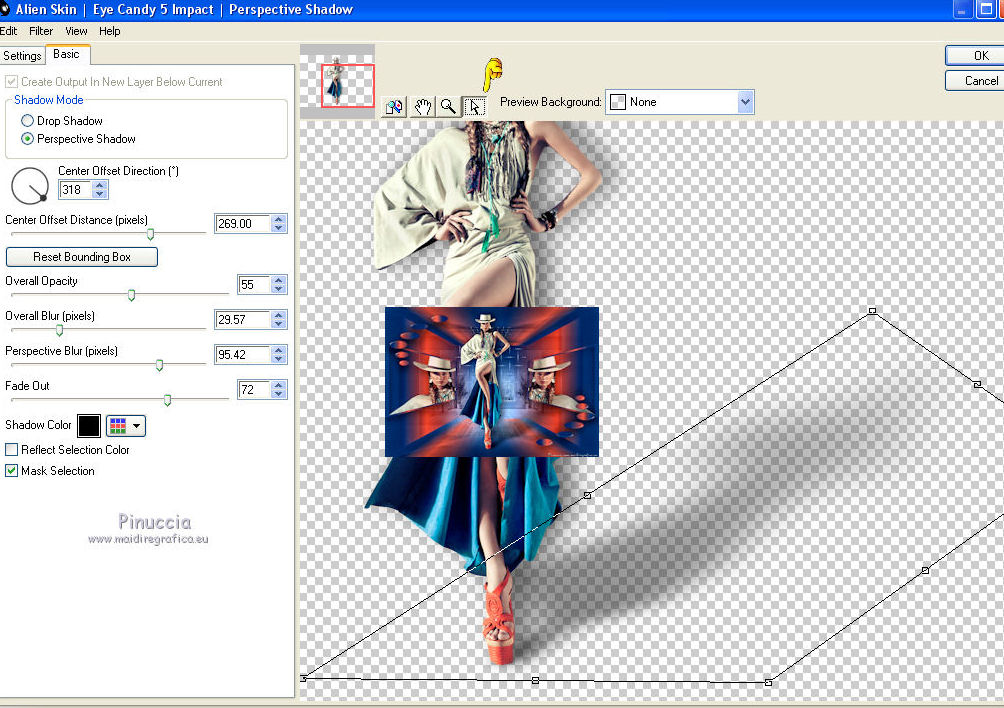
Task: Open the shadow color palette dropdown
Action: (x=126, y=426)
